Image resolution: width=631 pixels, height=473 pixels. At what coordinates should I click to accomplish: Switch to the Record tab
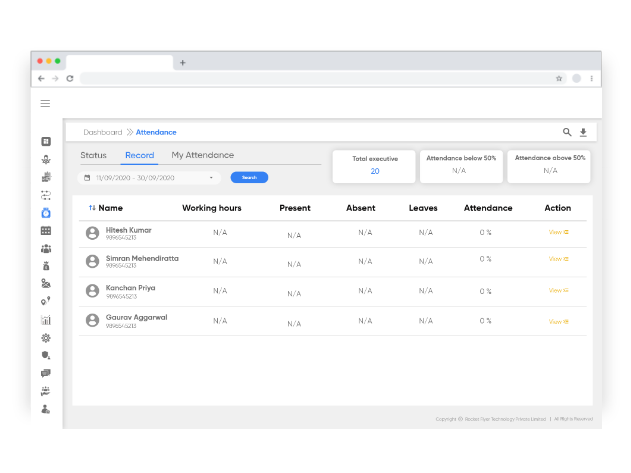pos(139,155)
